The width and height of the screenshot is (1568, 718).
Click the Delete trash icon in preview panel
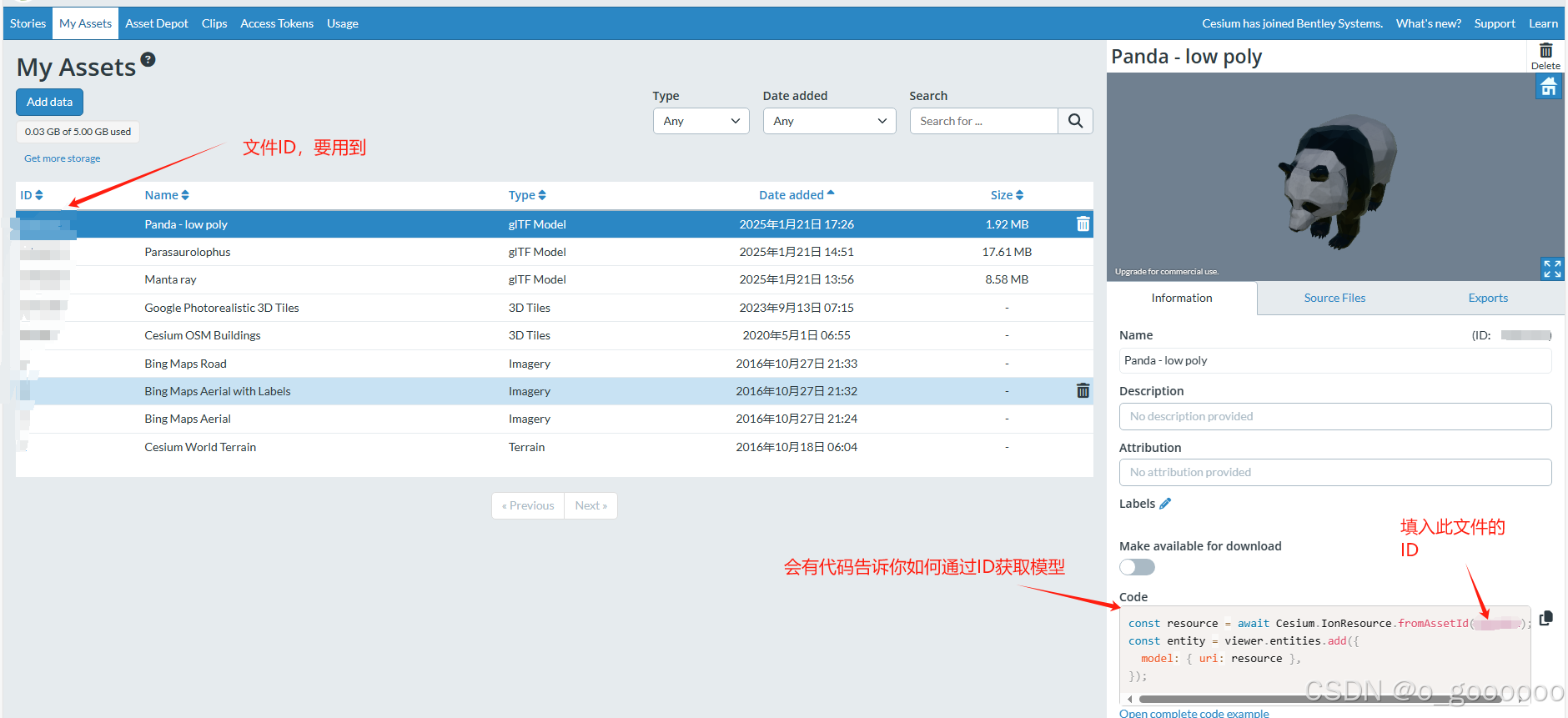coord(1545,56)
